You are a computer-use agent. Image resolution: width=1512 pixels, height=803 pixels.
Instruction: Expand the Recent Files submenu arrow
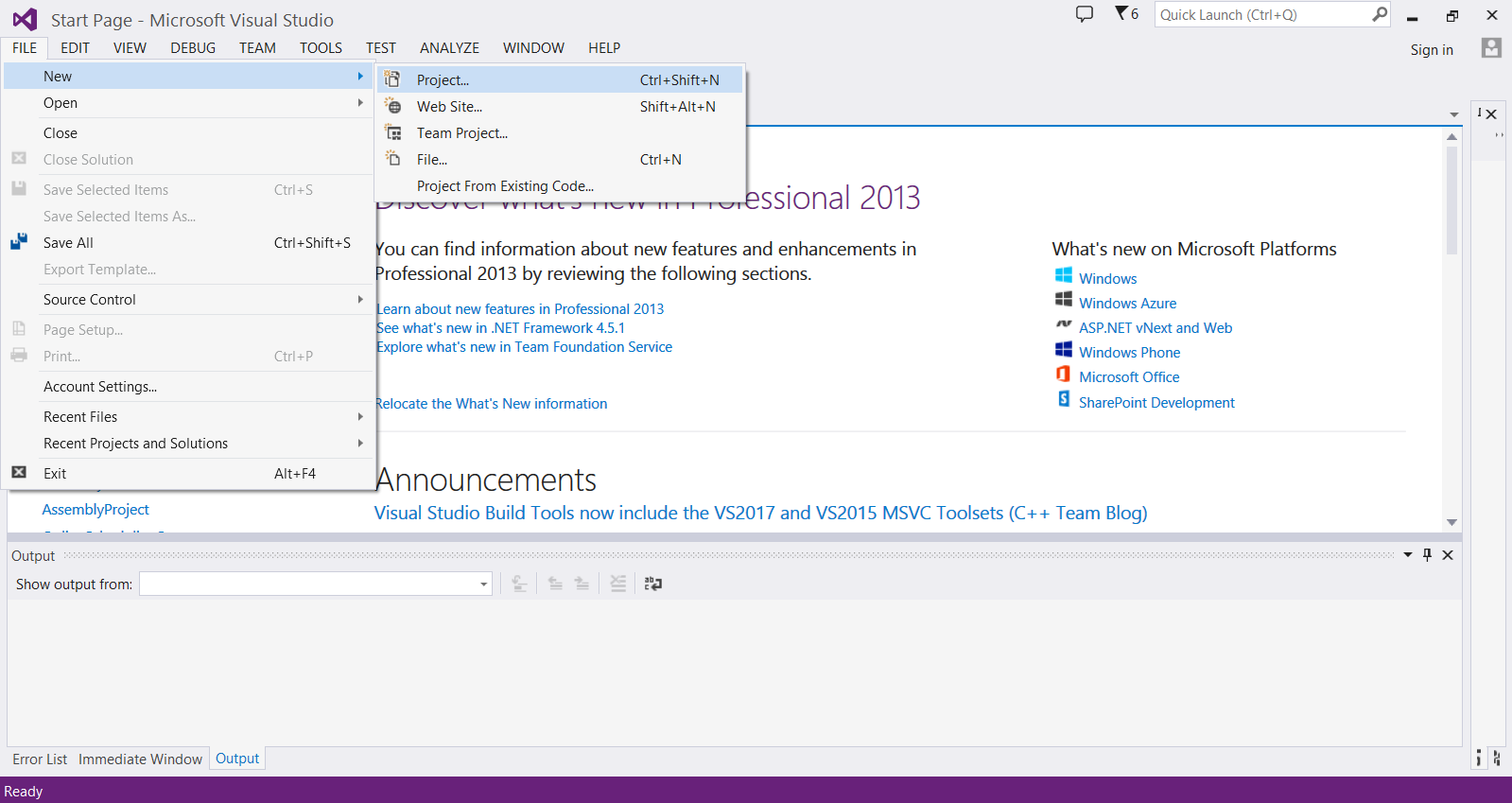pyautogui.click(x=360, y=416)
